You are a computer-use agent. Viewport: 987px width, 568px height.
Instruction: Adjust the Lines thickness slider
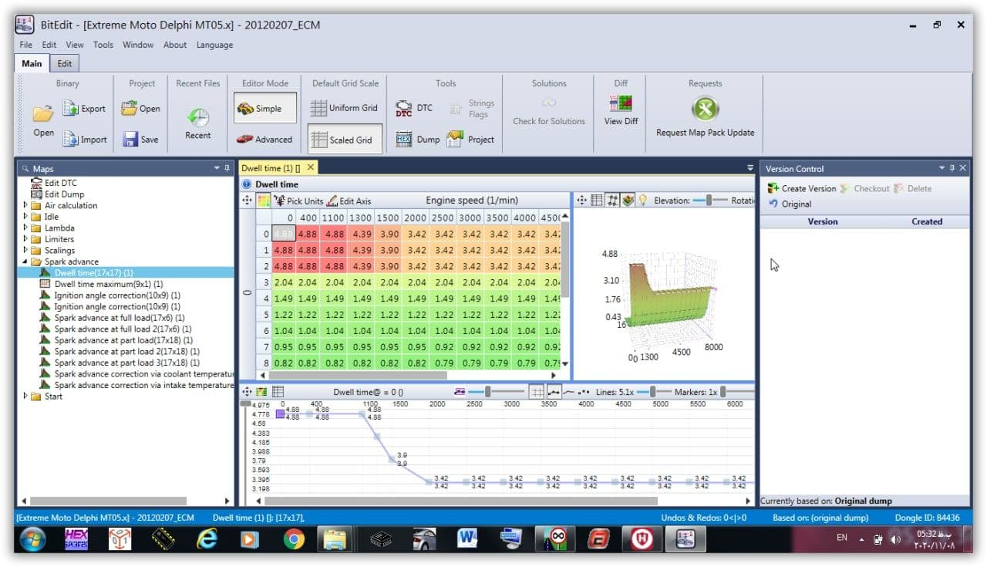point(653,392)
